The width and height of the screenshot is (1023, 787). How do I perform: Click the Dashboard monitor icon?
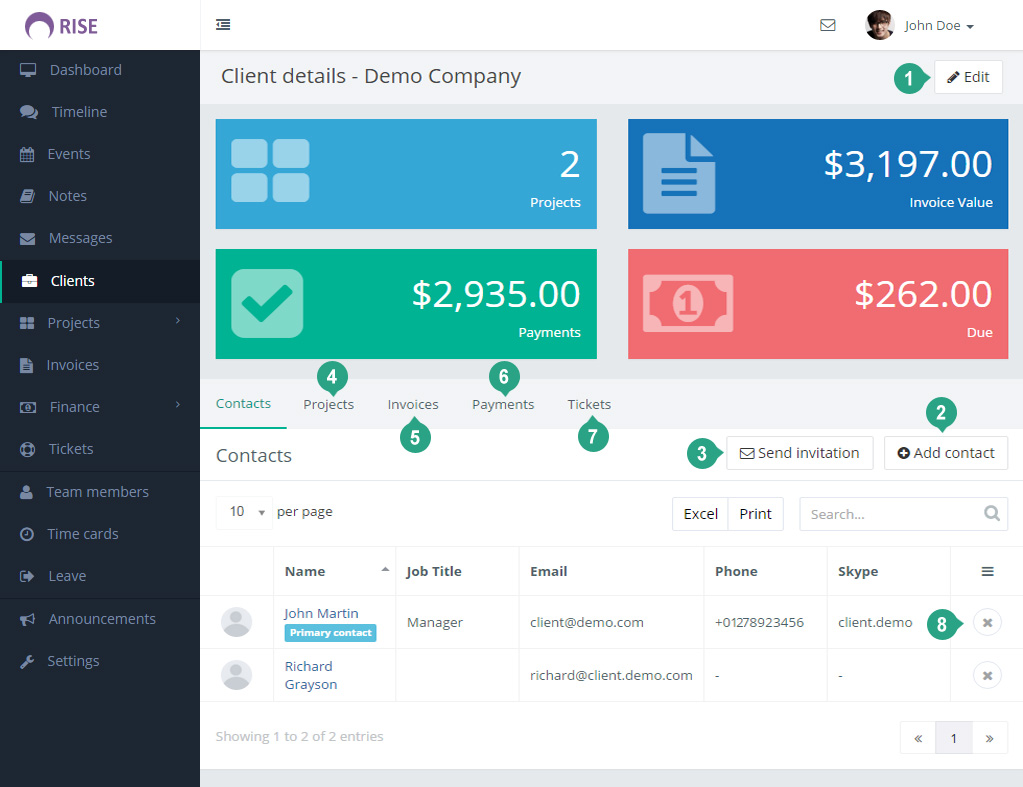(x=27, y=70)
